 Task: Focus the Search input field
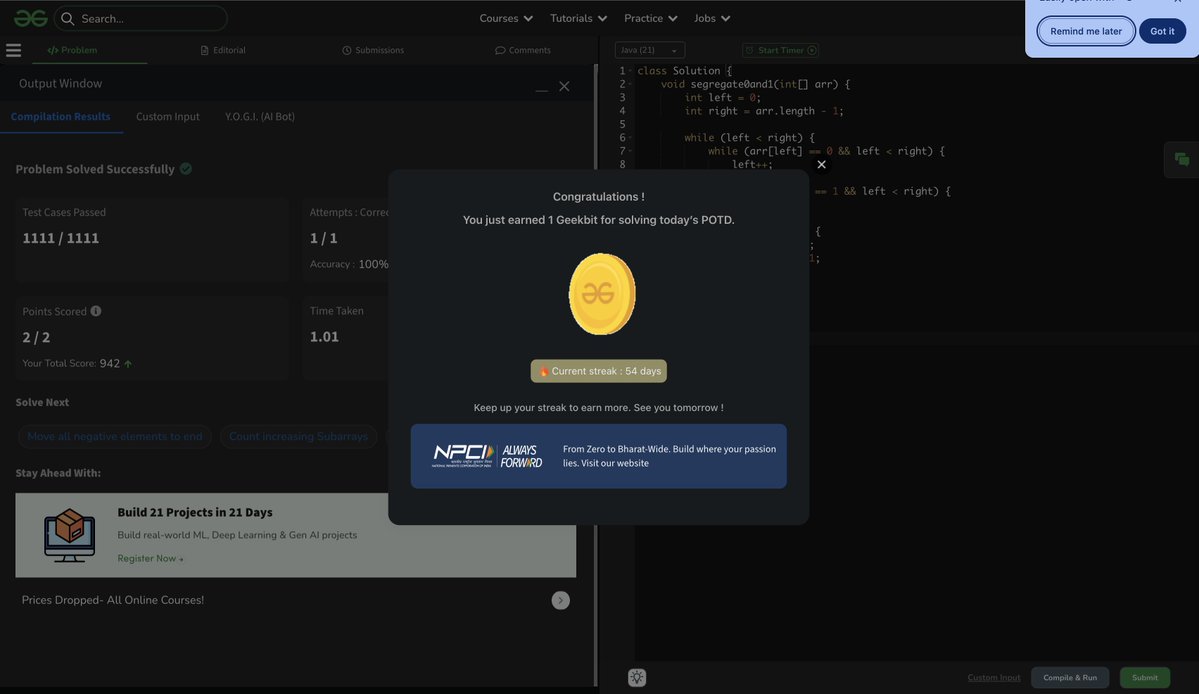tap(140, 18)
